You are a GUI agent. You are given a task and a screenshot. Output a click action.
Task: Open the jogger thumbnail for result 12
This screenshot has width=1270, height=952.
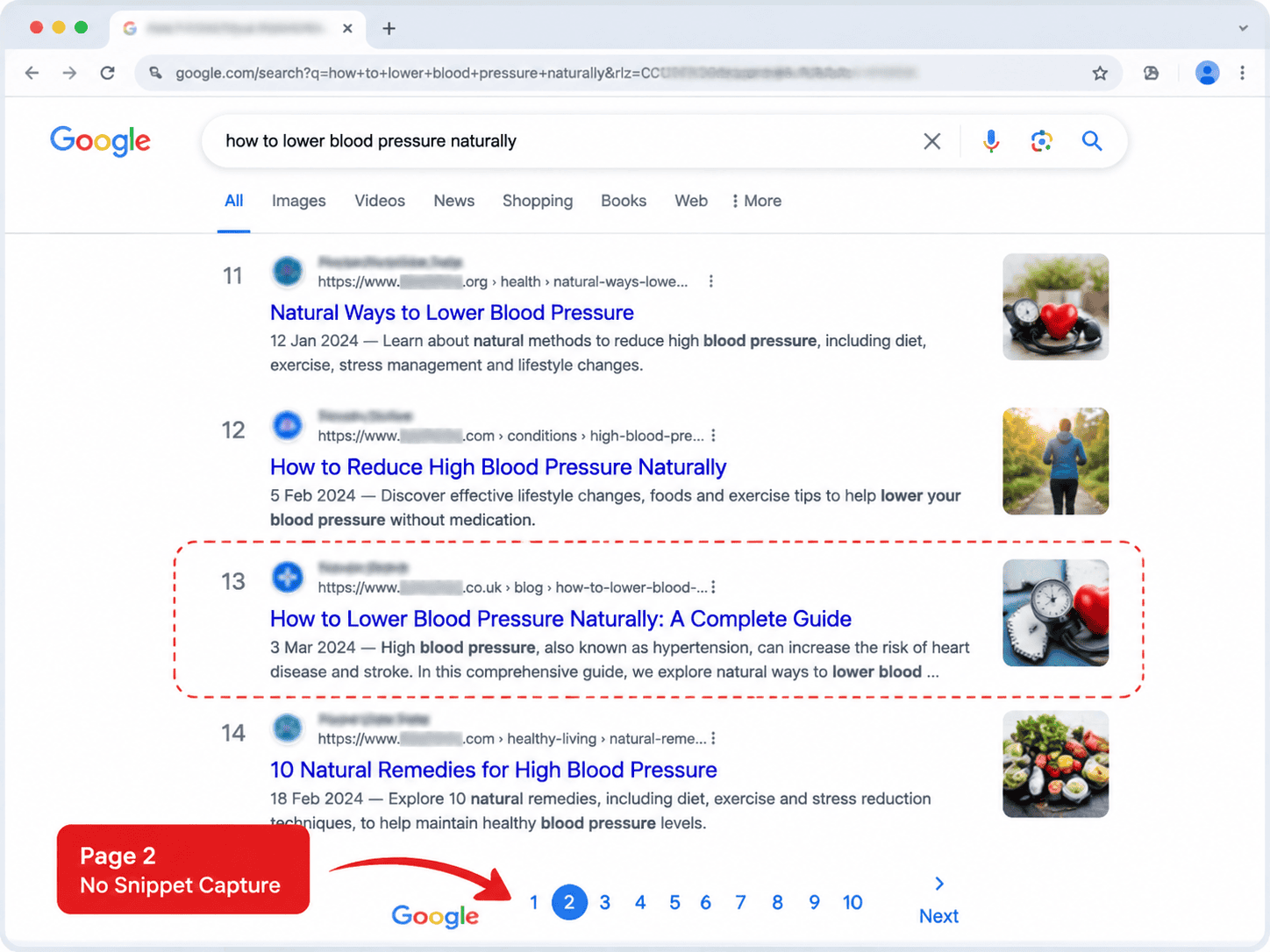(x=1056, y=461)
